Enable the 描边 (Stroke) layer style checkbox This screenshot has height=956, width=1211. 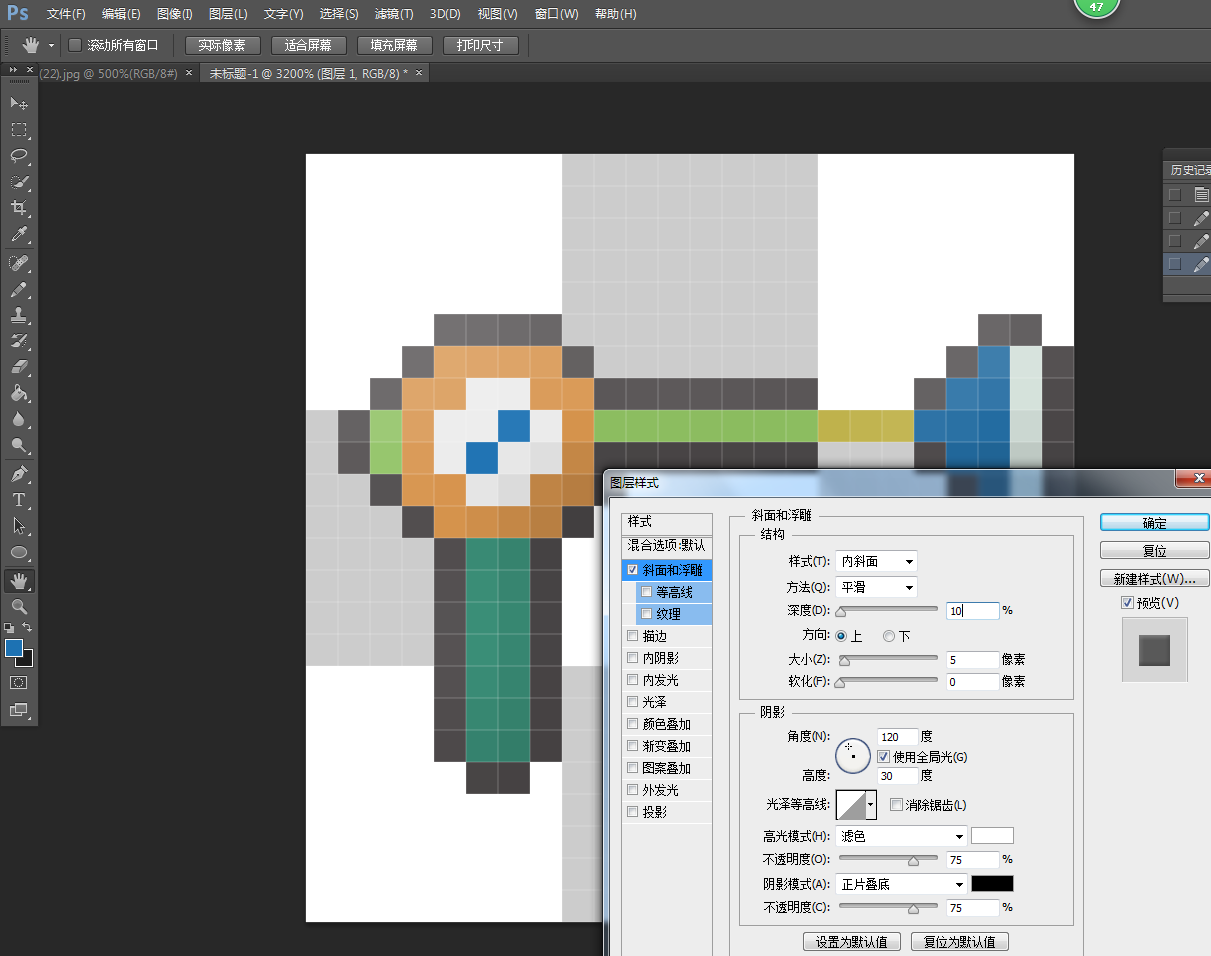[x=632, y=636]
